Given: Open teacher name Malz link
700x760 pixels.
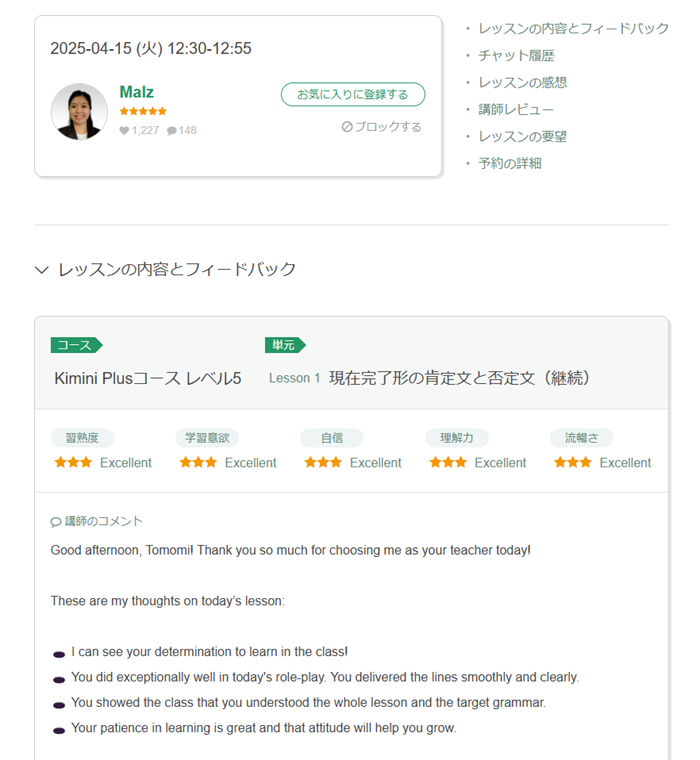Looking at the screenshot, I should pos(136,92).
